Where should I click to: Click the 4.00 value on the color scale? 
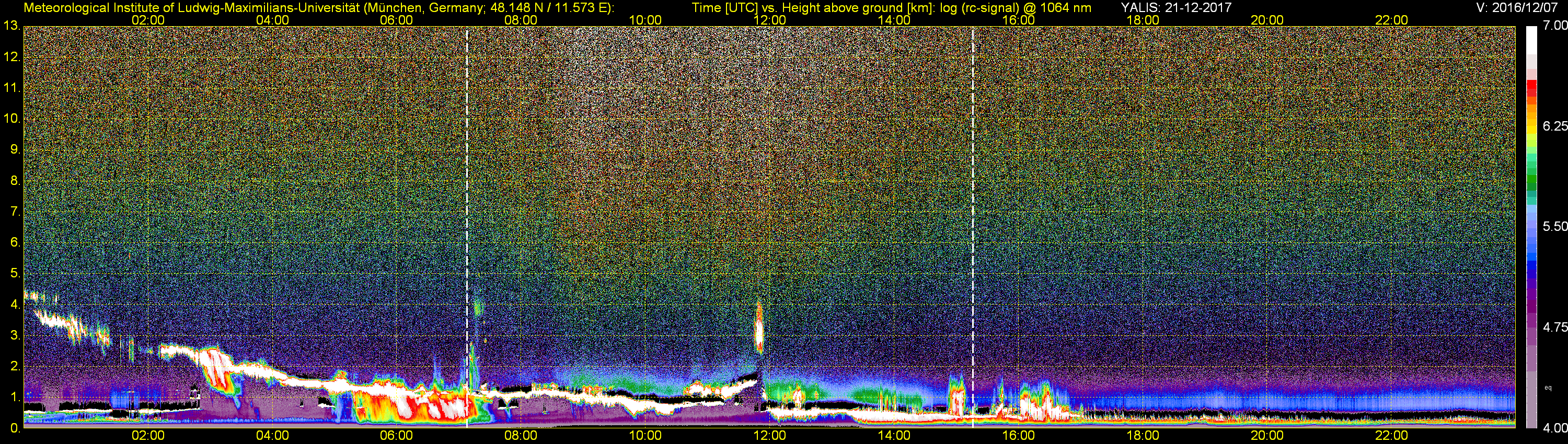pos(1555,428)
